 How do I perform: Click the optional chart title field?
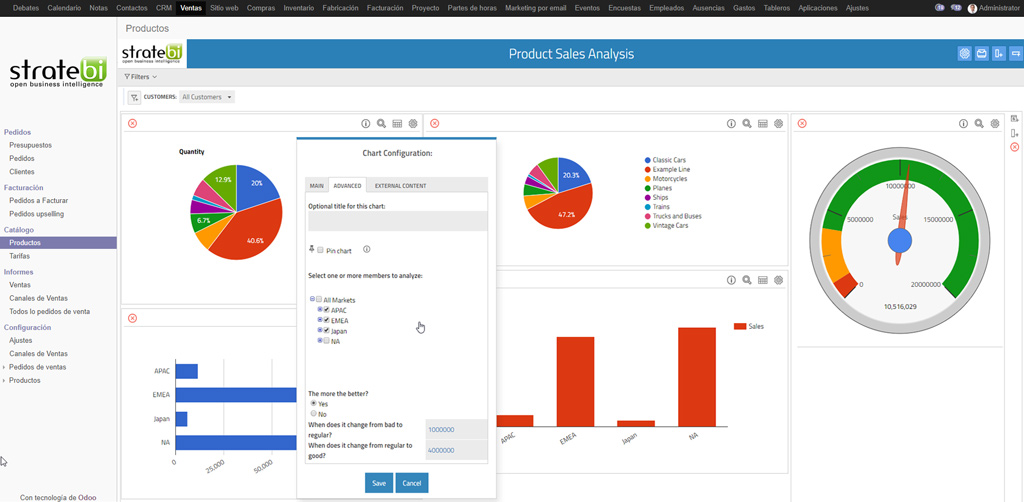click(x=398, y=221)
